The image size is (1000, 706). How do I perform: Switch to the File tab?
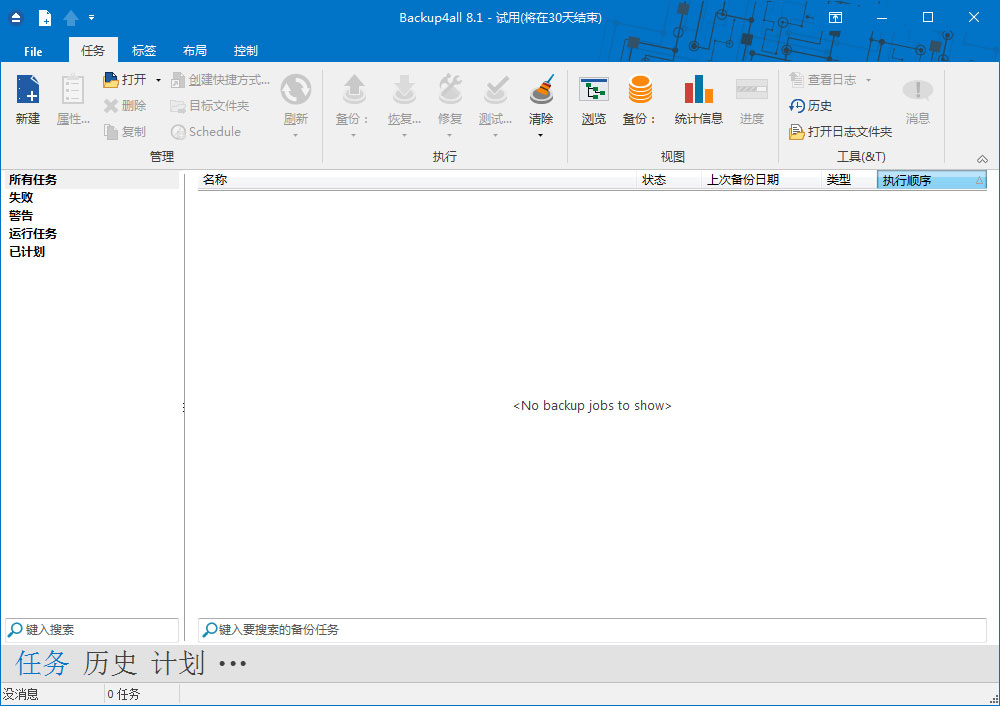(x=33, y=50)
